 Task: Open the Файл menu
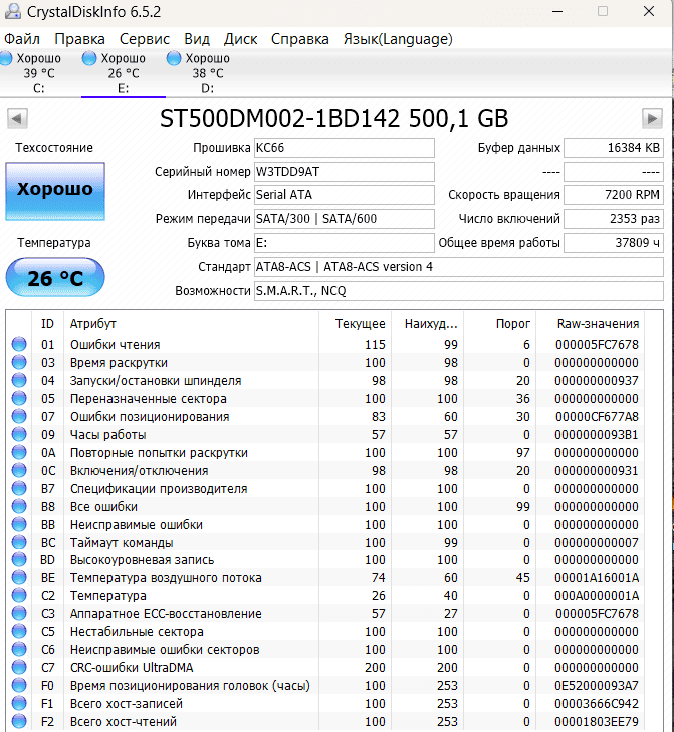[x=22, y=39]
